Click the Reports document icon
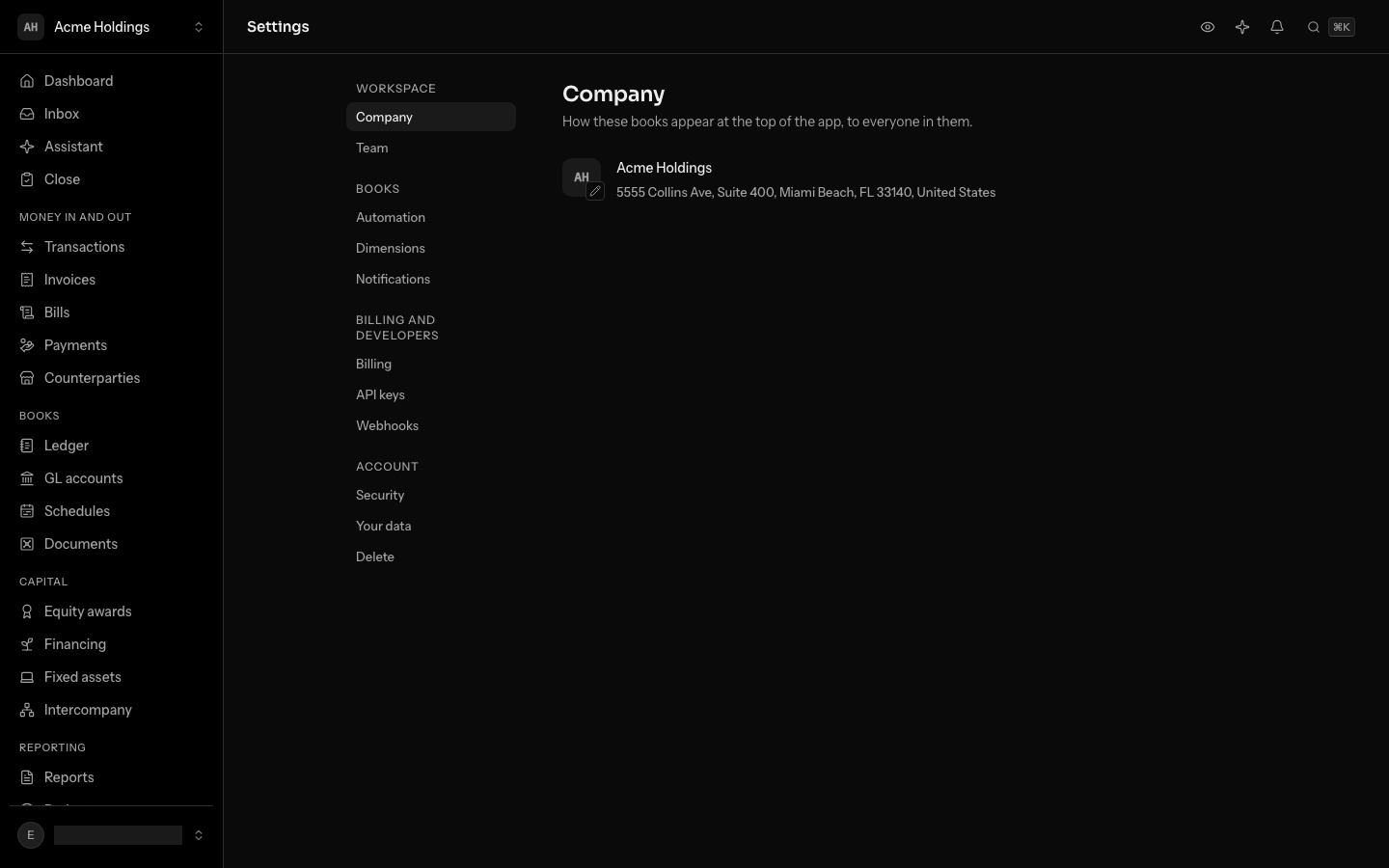 [27, 777]
